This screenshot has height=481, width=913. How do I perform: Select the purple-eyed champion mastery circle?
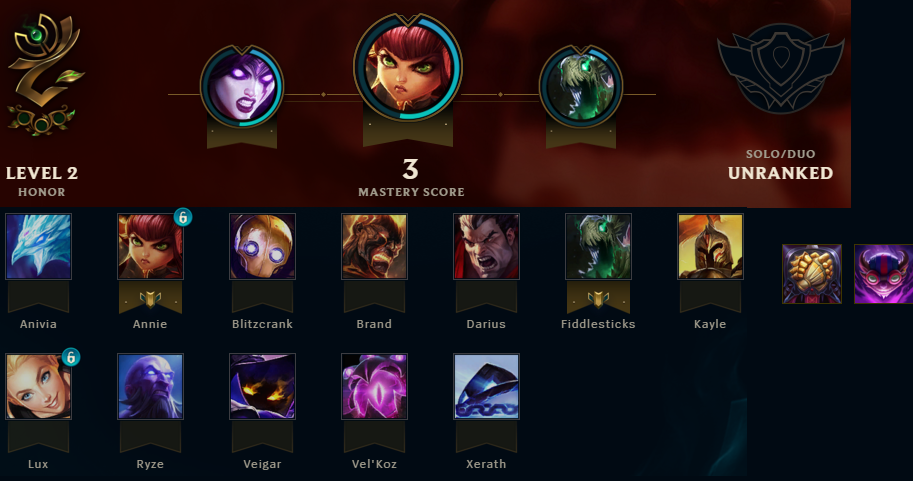242,87
